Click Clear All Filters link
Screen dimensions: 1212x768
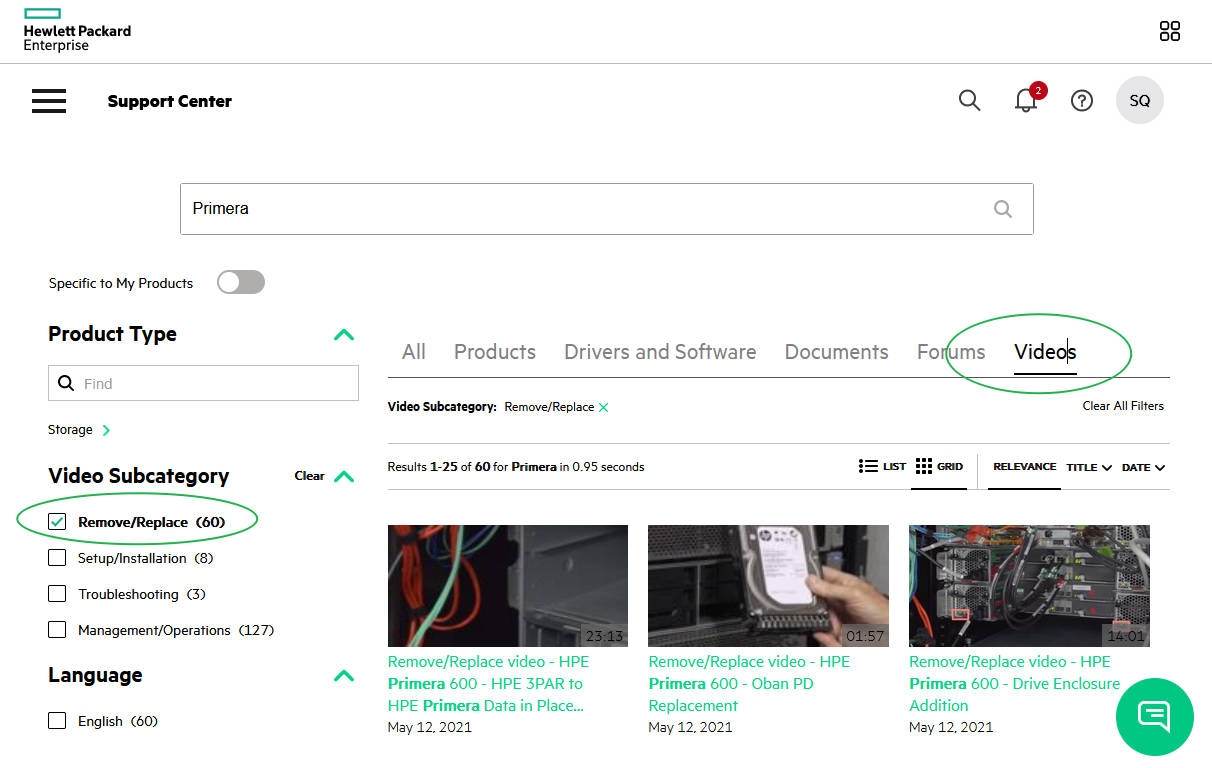[x=1122, y=406]
